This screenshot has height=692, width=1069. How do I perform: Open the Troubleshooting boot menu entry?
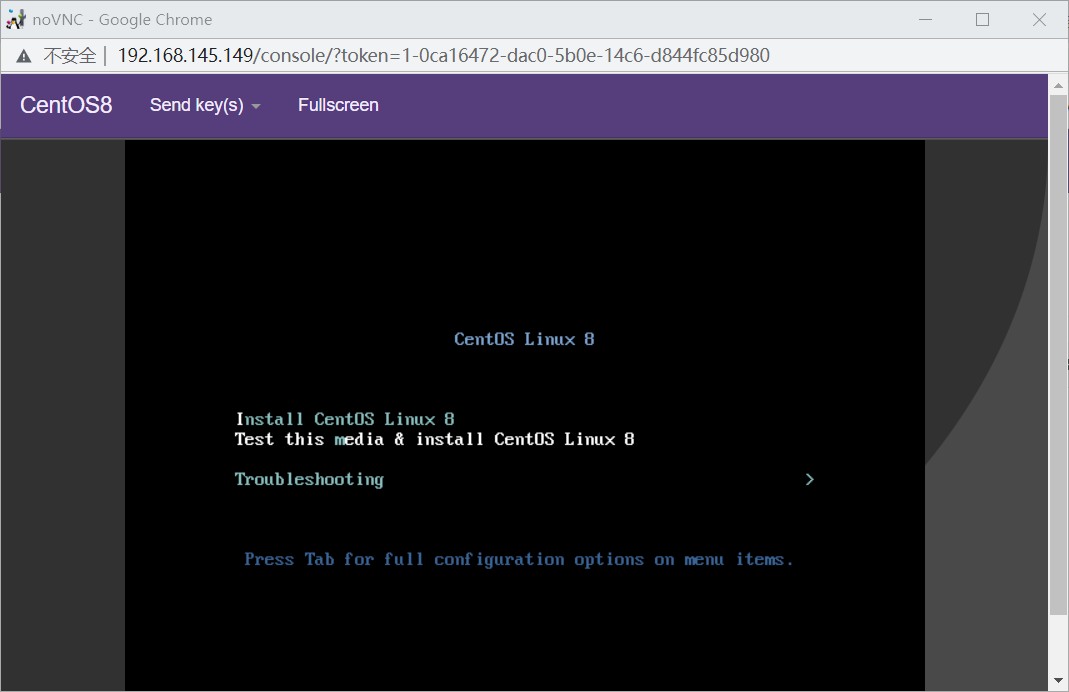[309, 479]
